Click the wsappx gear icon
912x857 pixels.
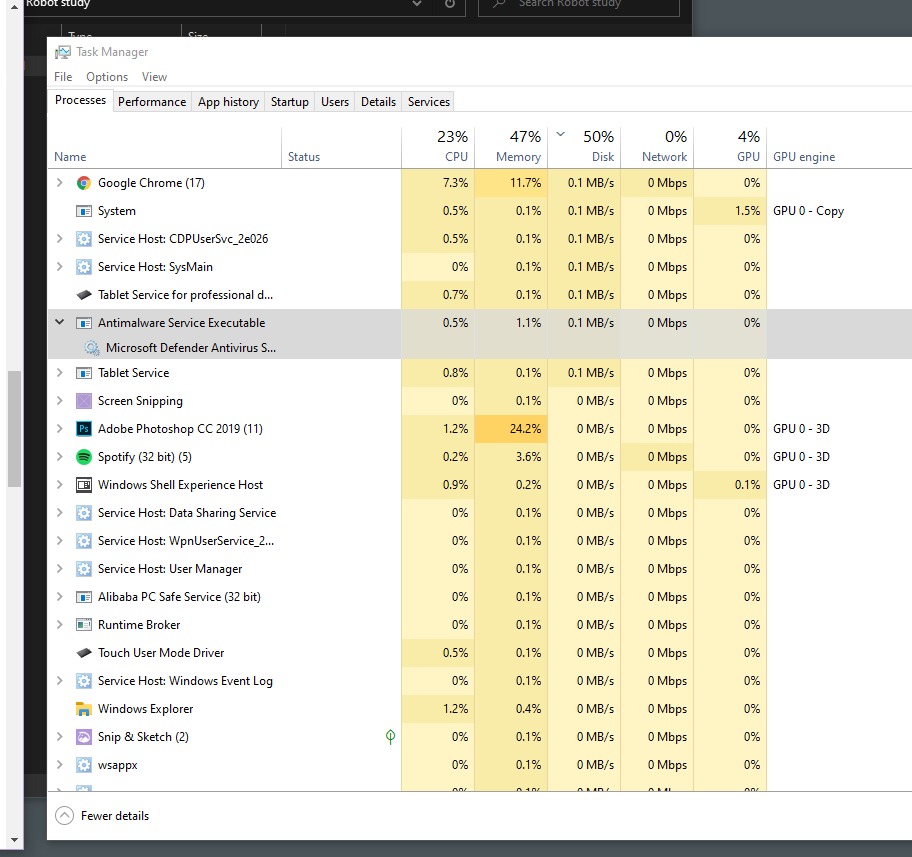pyautogui.click(x=84, y=765)
